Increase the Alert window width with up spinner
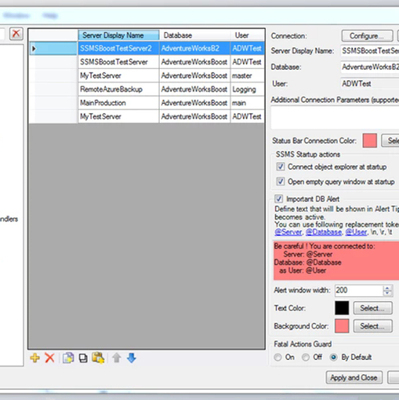 pos(387,288)
